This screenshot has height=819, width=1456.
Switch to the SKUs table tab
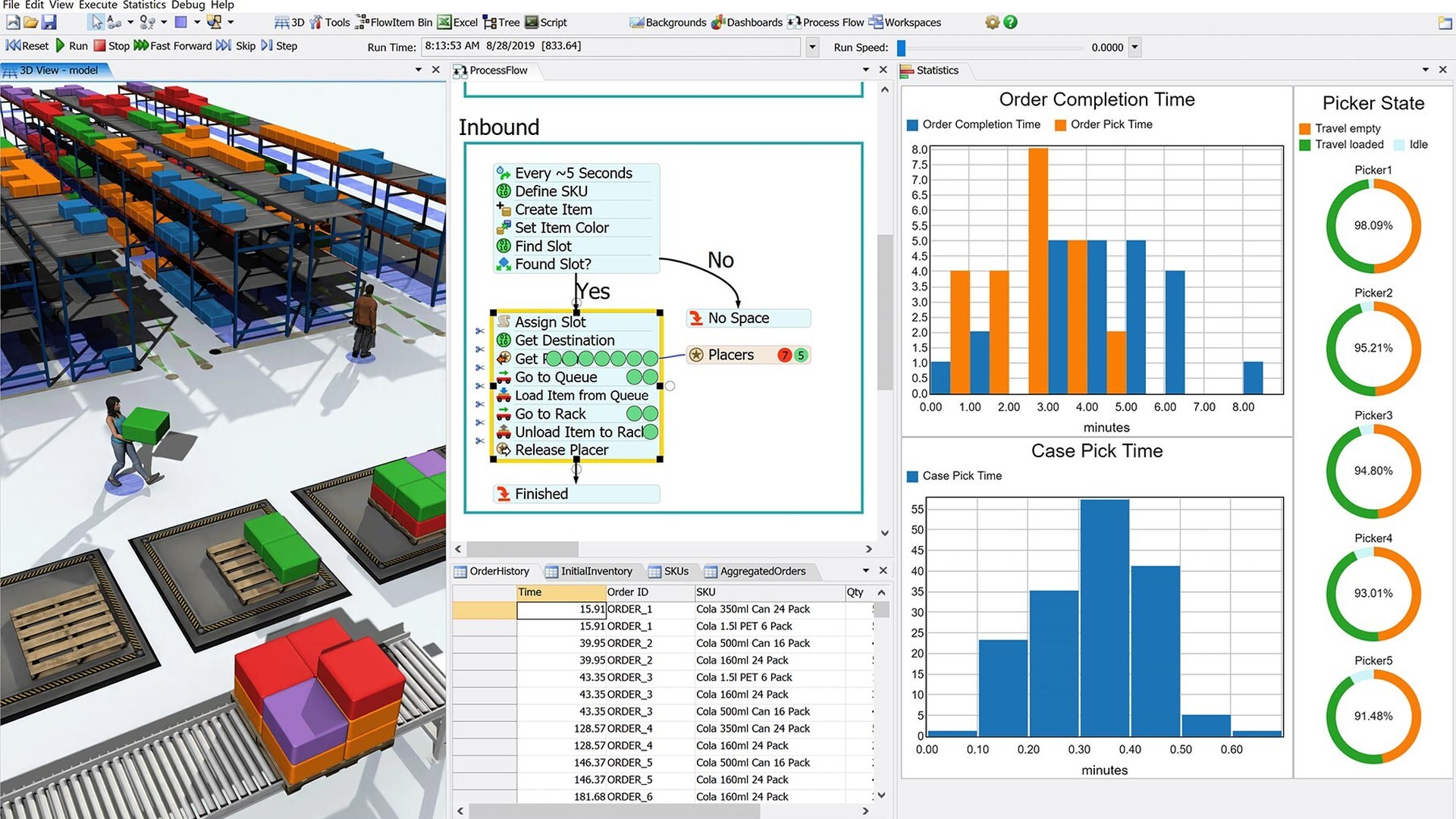click(669, 571)
